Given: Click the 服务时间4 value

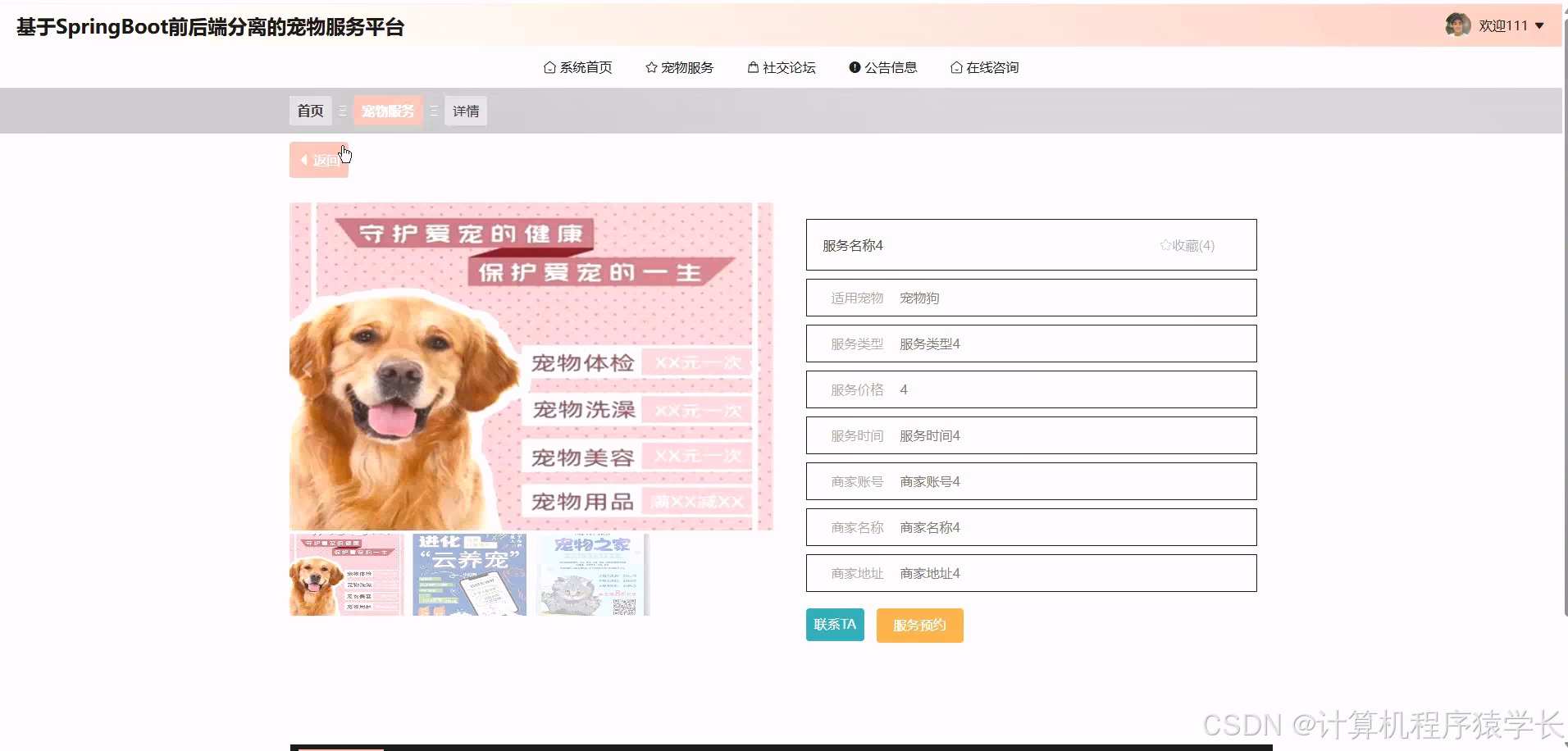Looking at the screenshot, I should tap(930, 435).
